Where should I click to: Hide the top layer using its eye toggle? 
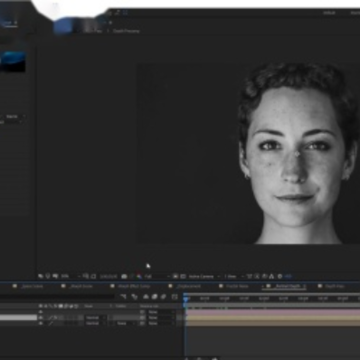tap(41, 312)
